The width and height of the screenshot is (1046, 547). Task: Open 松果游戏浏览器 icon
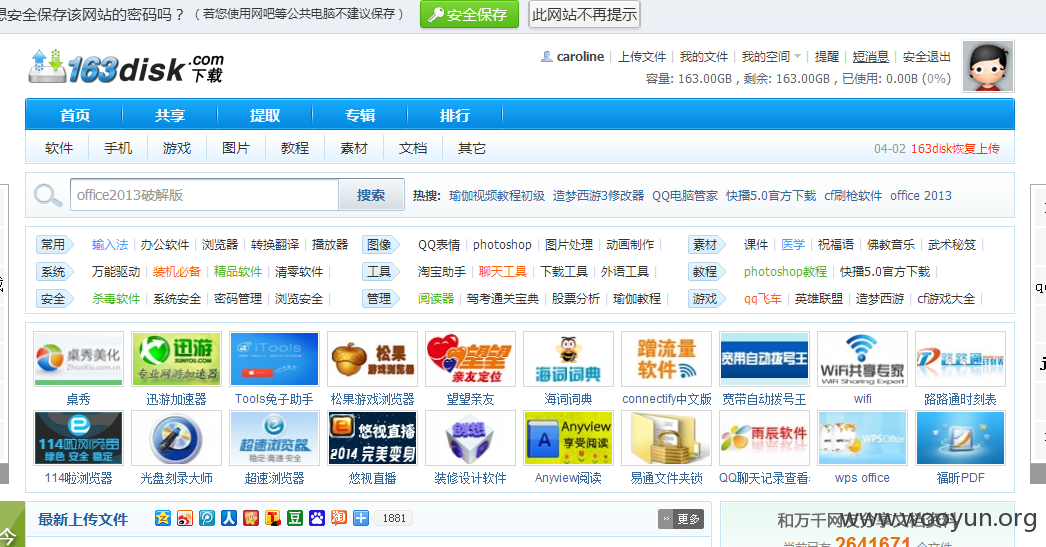pyautogui.click(x=372, y=359)
